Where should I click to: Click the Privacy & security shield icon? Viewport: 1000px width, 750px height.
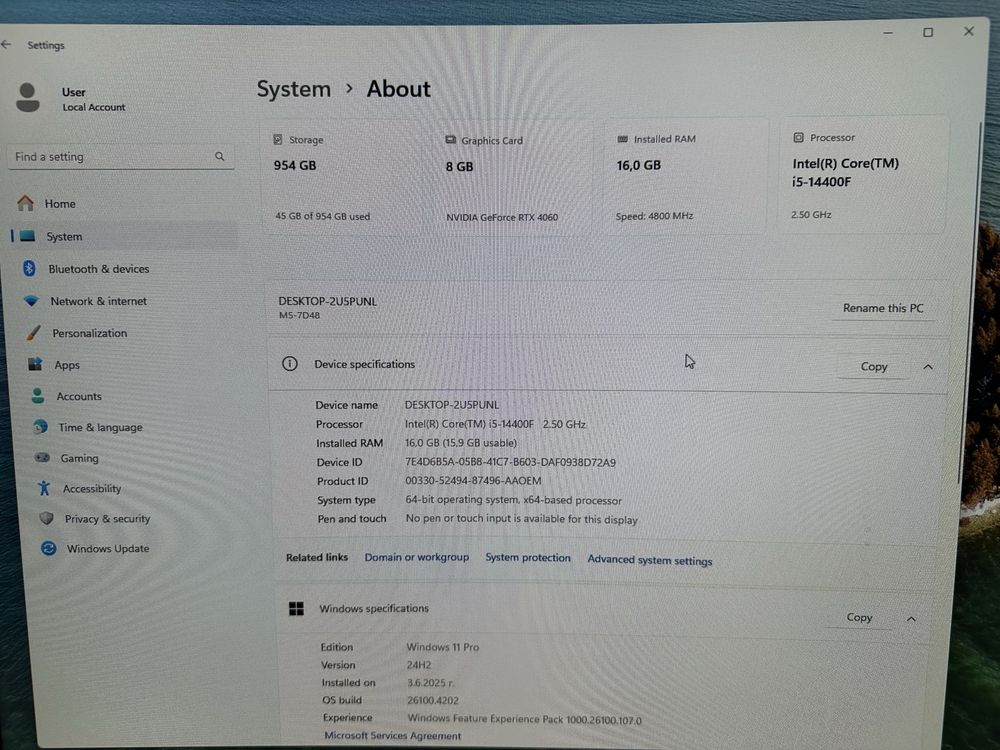click(x=47, y=518)
